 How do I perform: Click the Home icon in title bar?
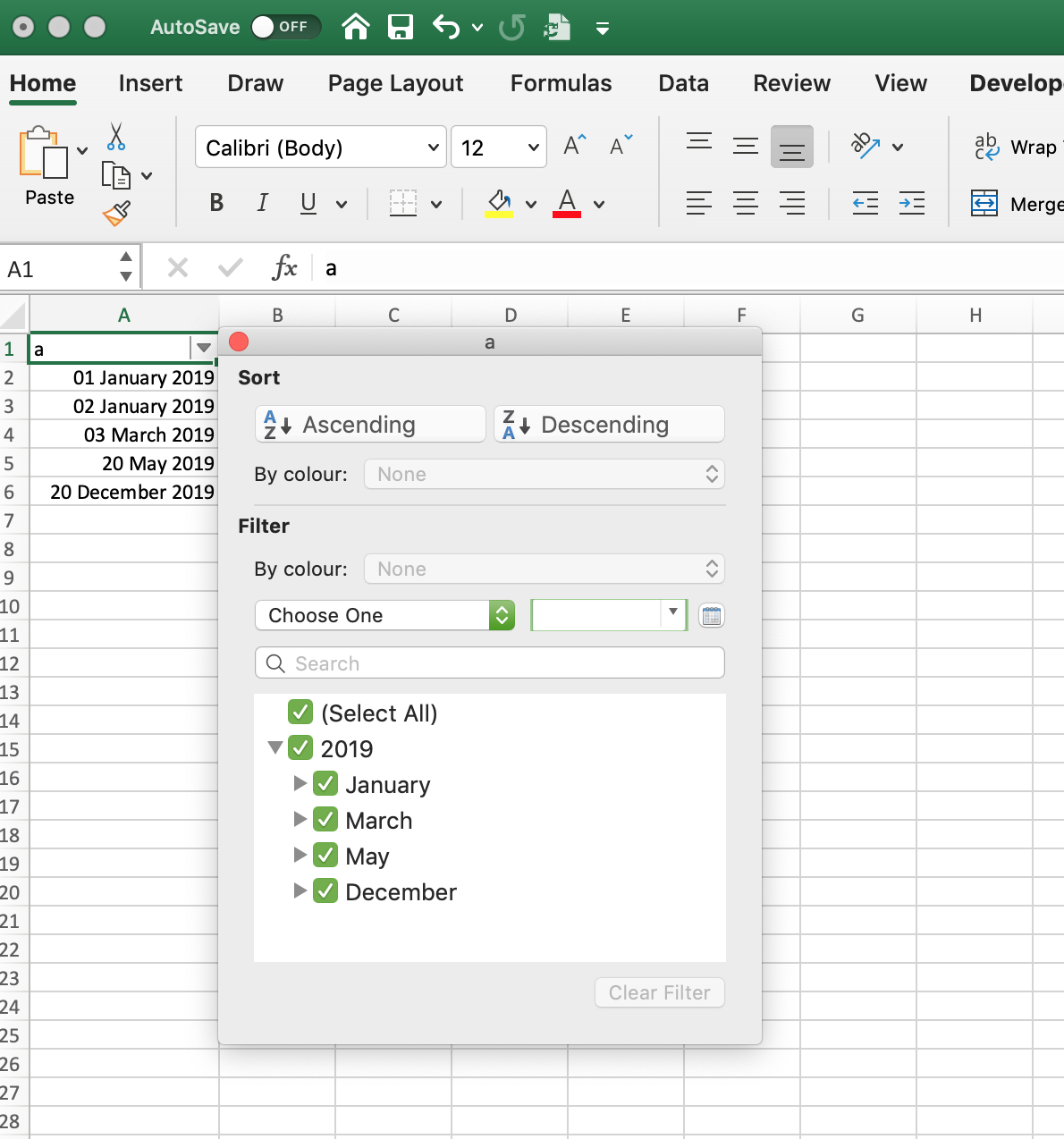tap(356, 27)
